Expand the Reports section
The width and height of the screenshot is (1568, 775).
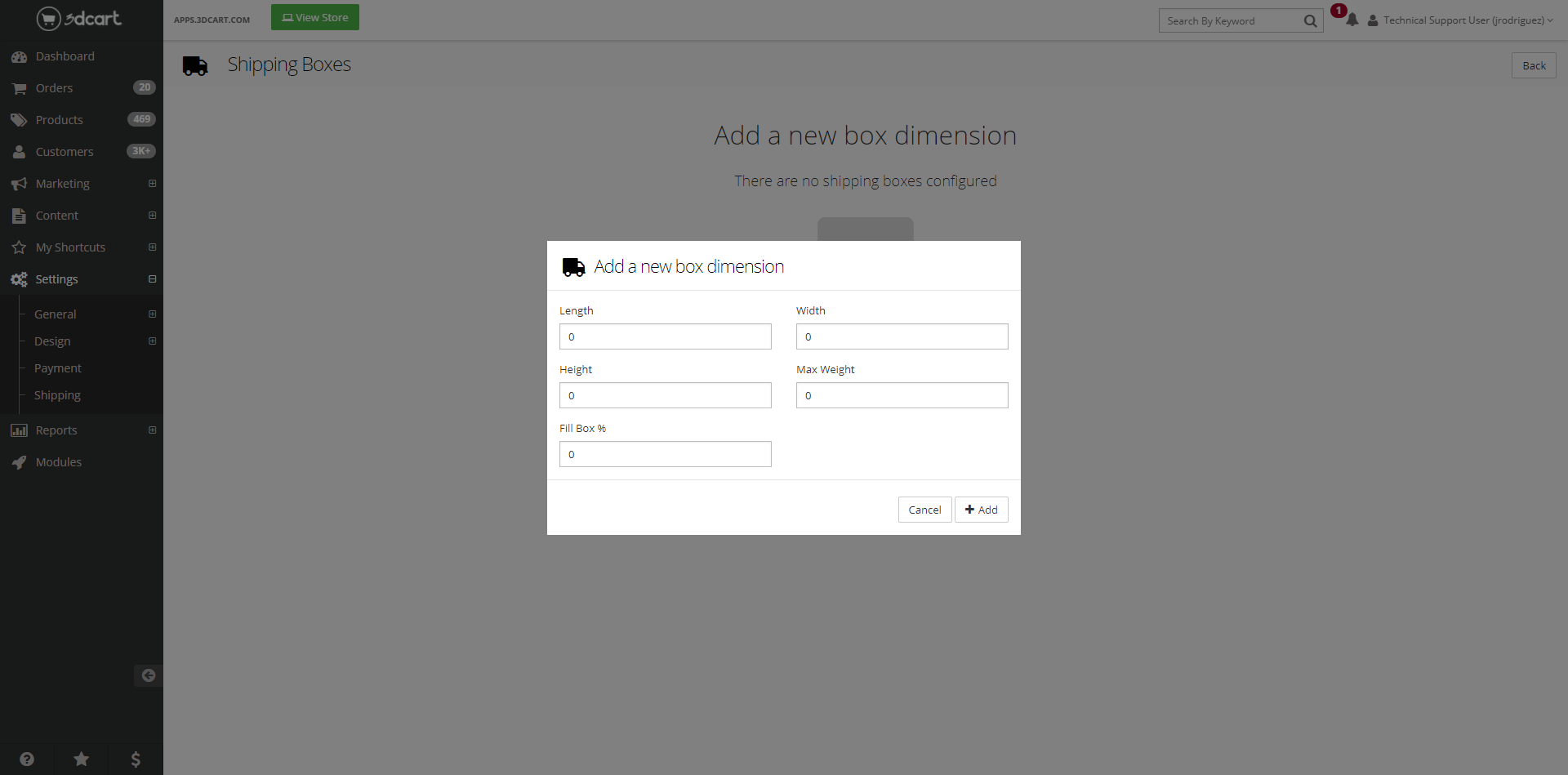tap(152, 430)
